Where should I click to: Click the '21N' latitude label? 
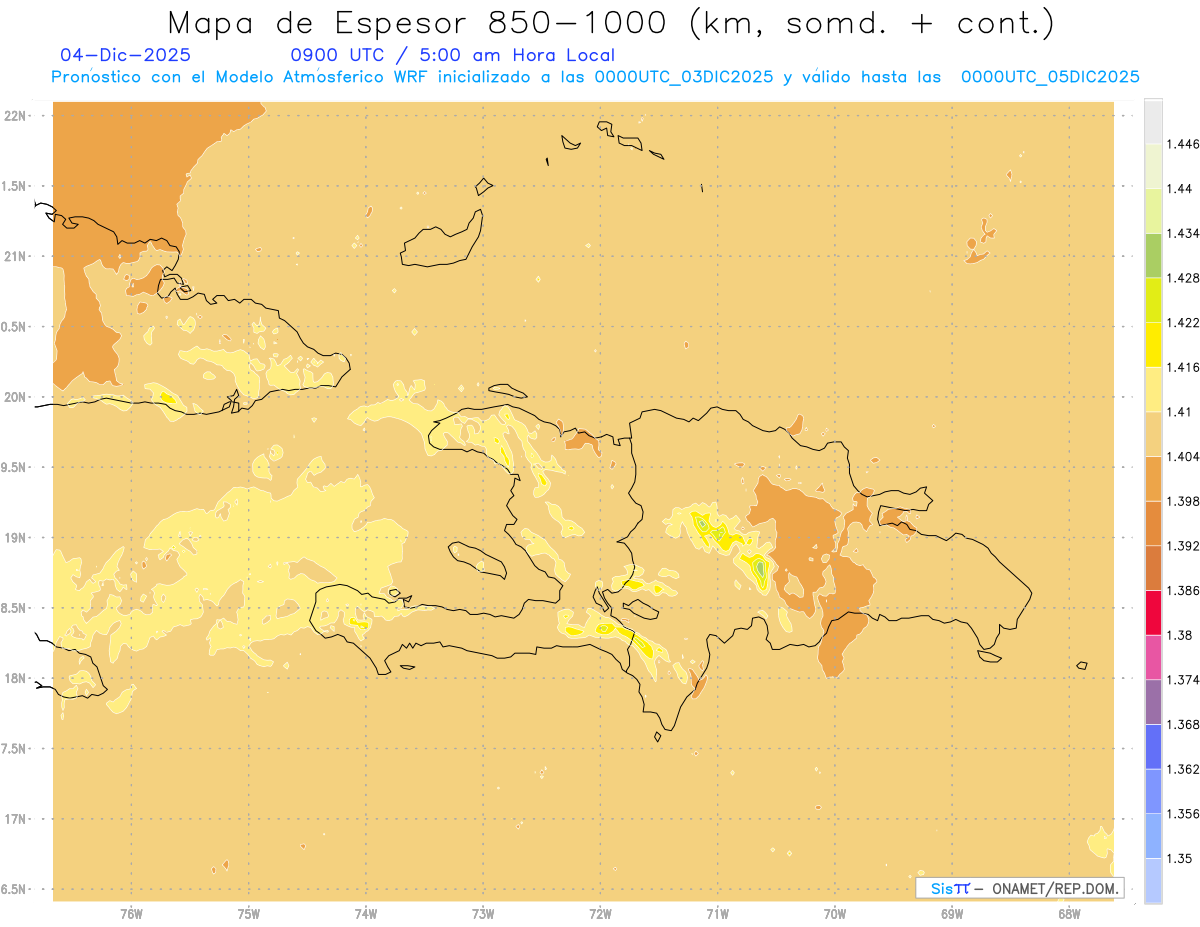coord(15,256)
